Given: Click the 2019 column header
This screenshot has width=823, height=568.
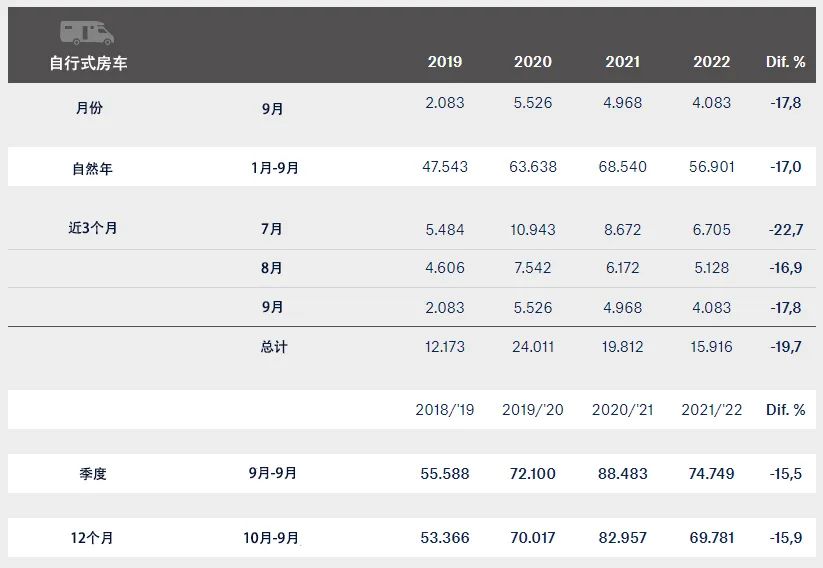Looking at the screenshot, I should click(x=445, y=62).
